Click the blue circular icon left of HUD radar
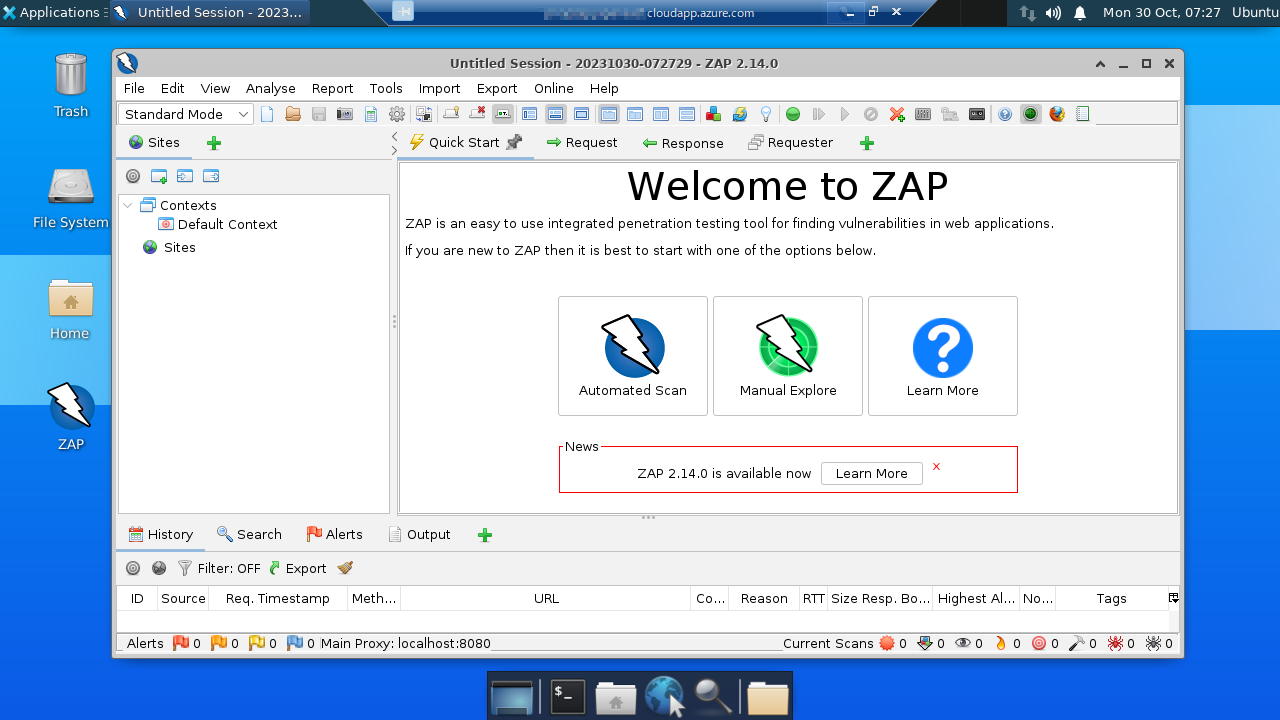This screenshot has width=1280, height=720. (x=1004, y=114)
